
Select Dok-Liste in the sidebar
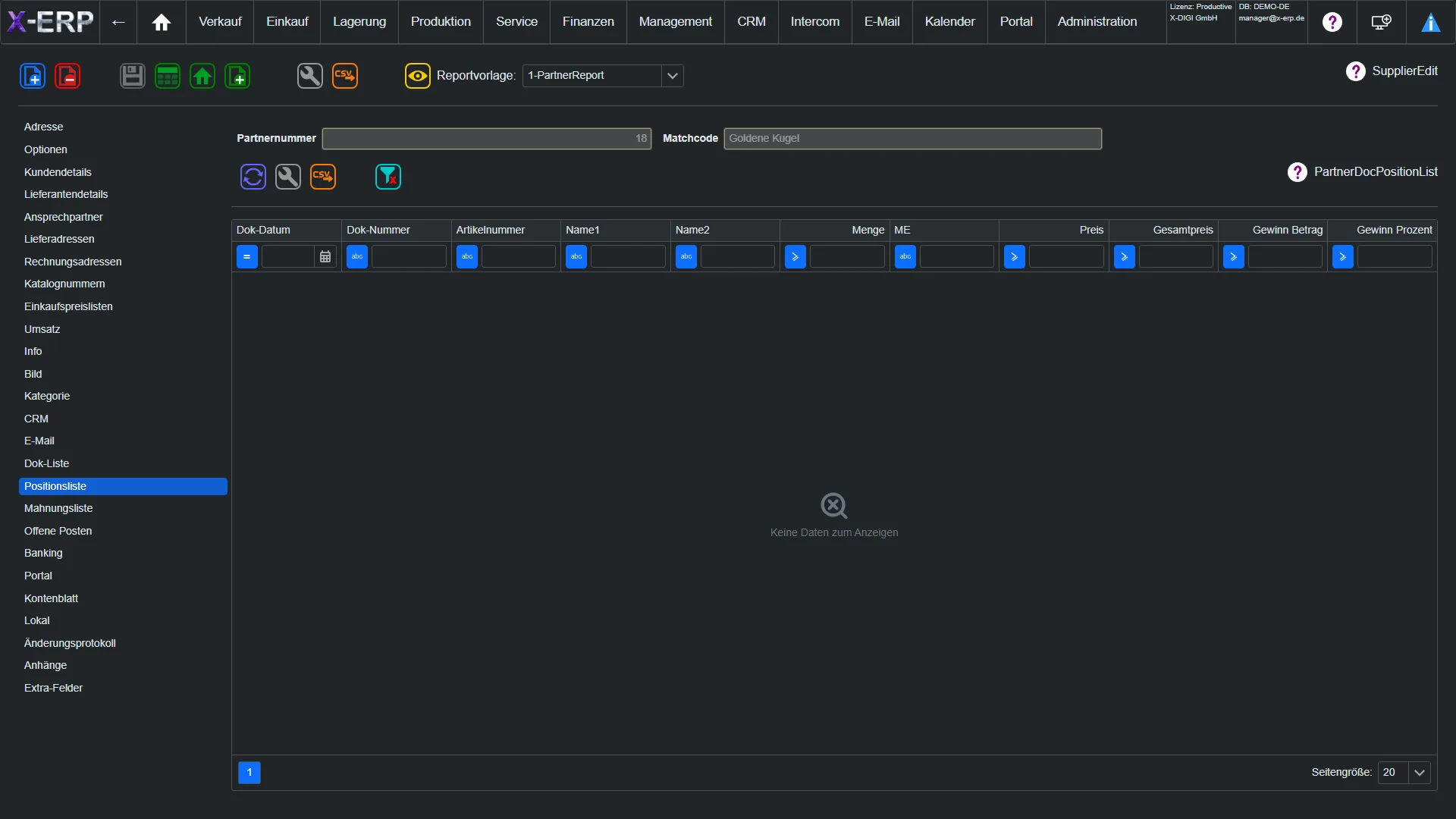coord(123,463)
